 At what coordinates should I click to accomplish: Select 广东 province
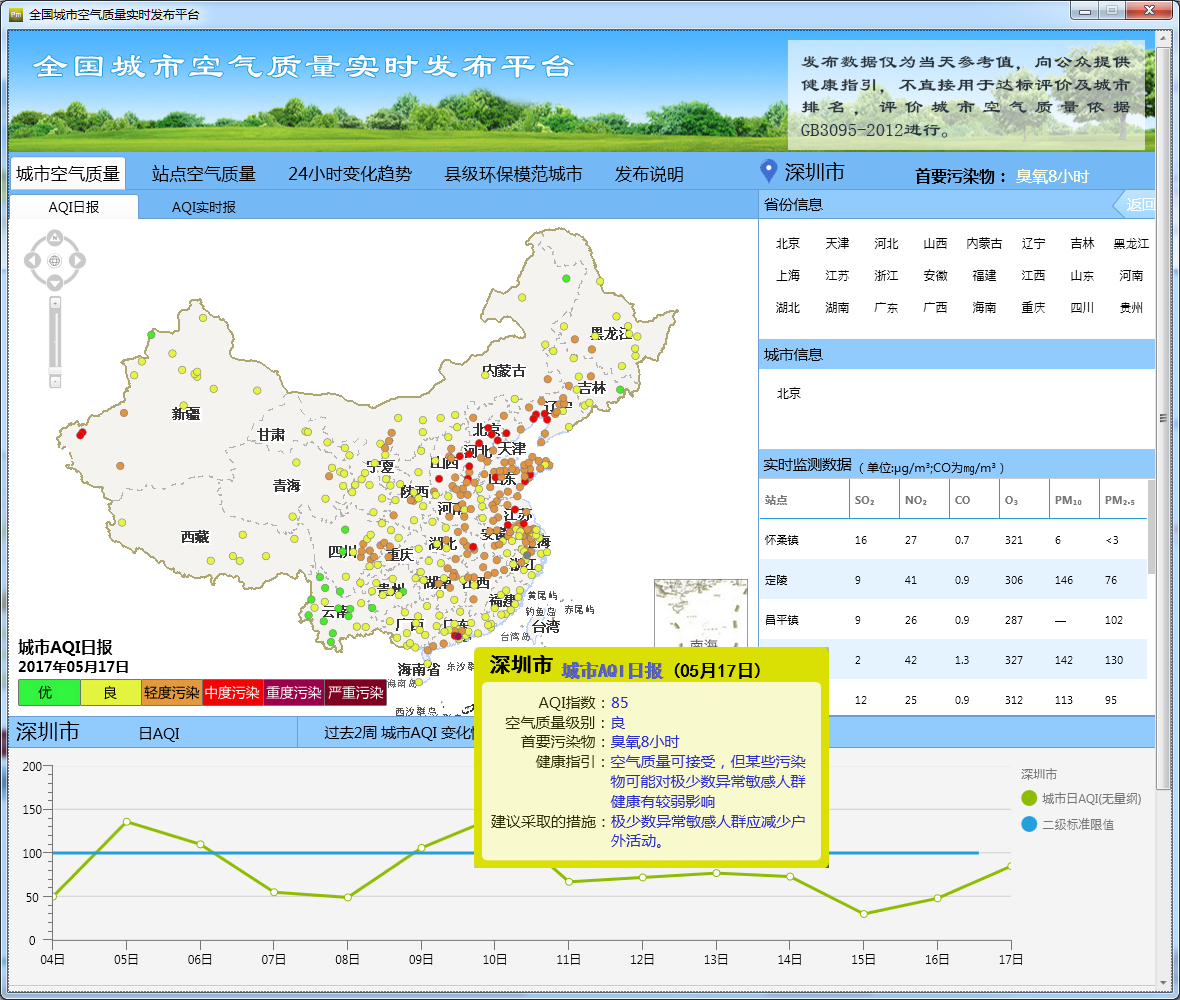[x=886, y=307]
